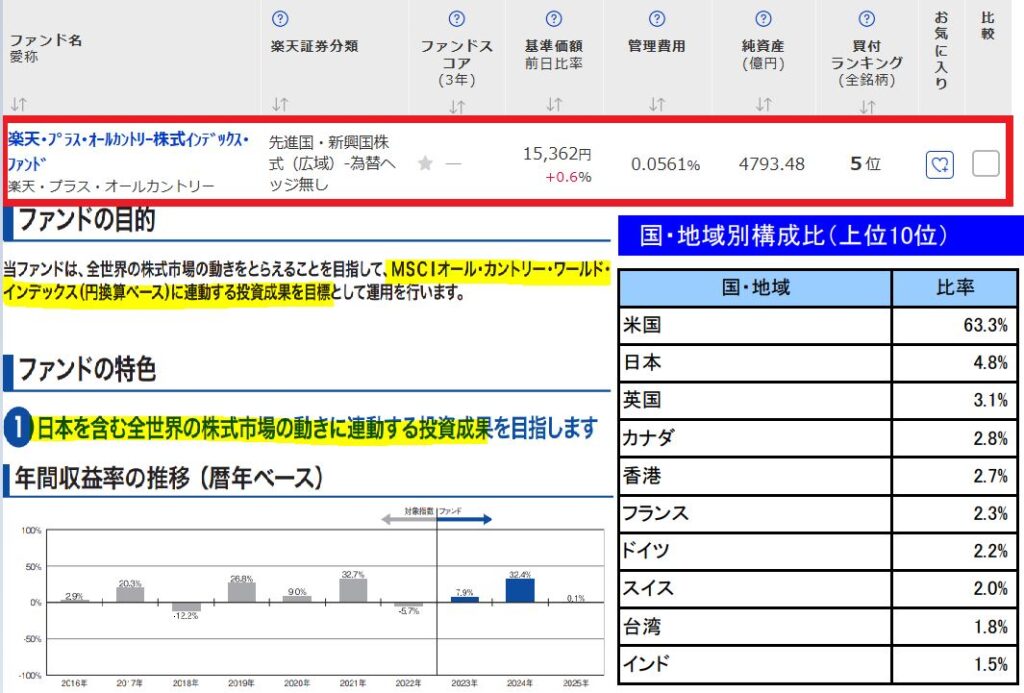Click help icon above 純資産 column
The height and width of the screenshot is (693, 1024).
[764, 19]
